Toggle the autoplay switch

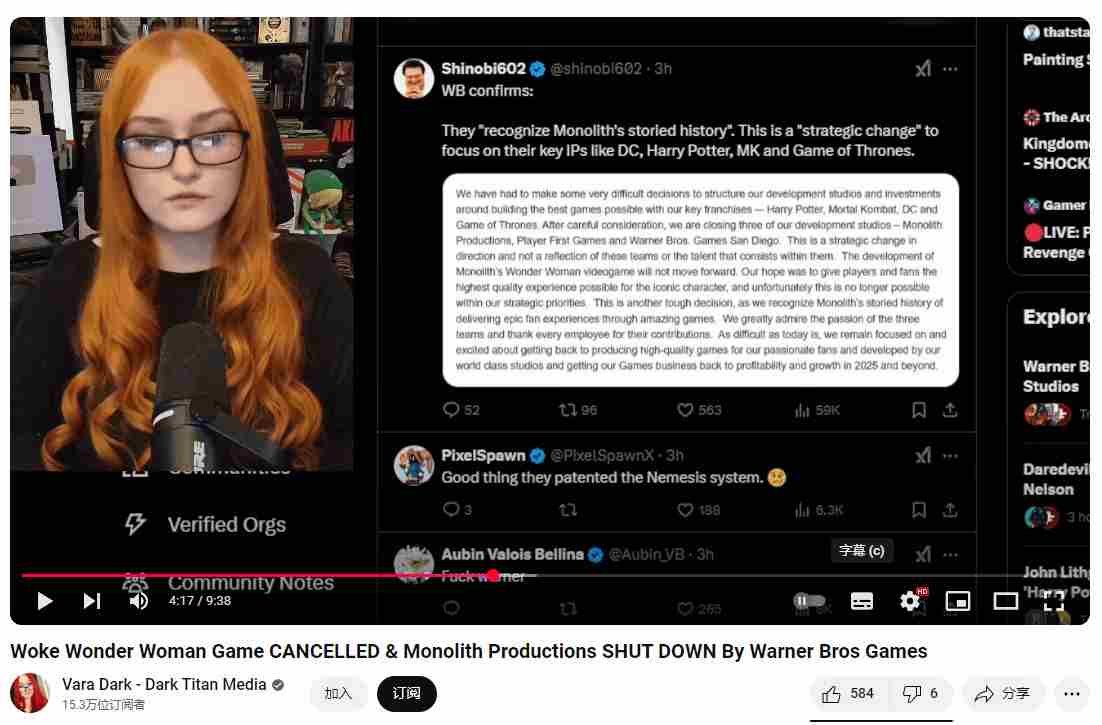809,601
